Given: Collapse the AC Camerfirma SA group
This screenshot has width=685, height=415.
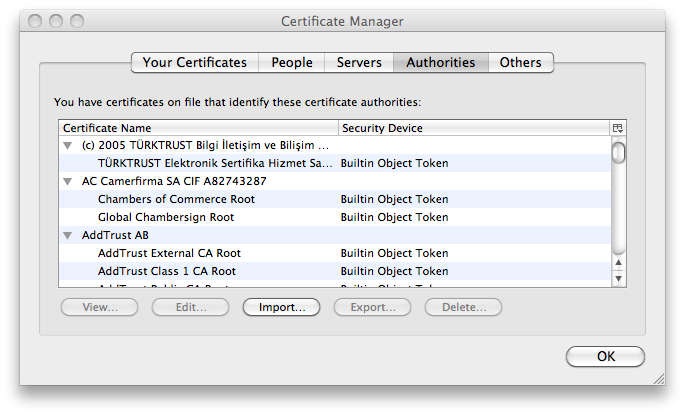Looking at the screenshot, I should tap(68, 182).
